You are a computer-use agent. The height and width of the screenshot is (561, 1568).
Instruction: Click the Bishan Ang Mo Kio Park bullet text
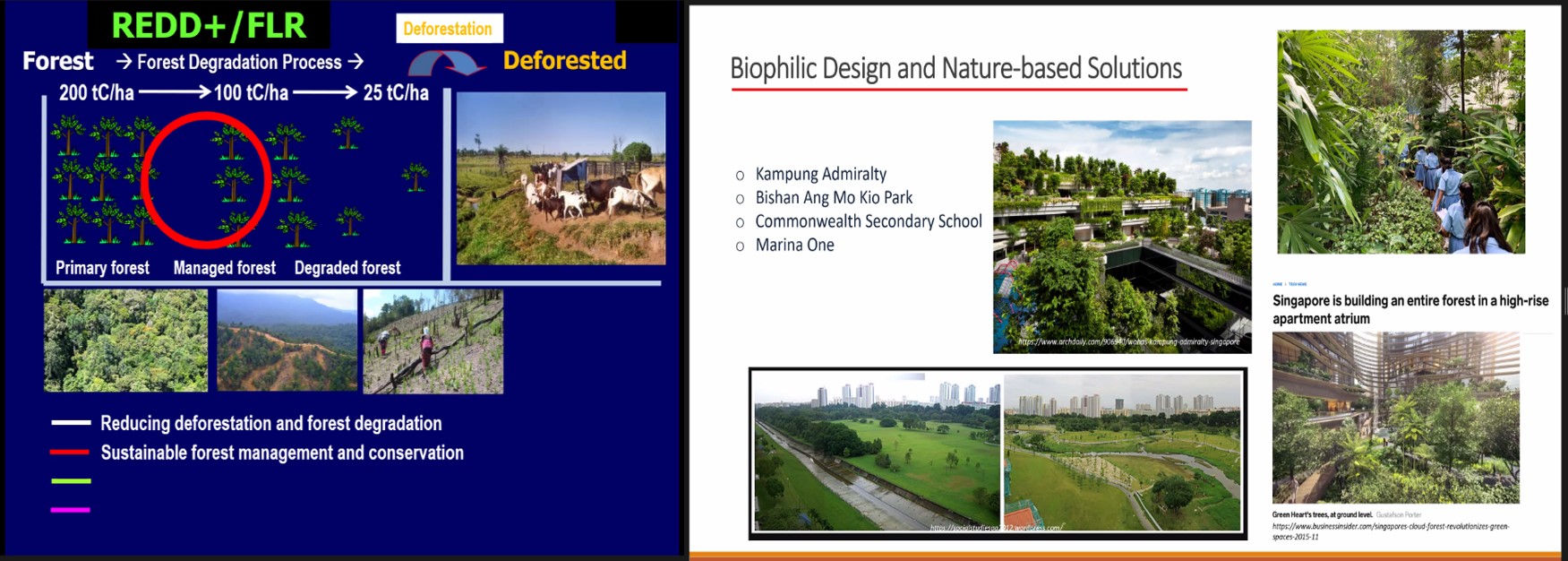(834, 198)
